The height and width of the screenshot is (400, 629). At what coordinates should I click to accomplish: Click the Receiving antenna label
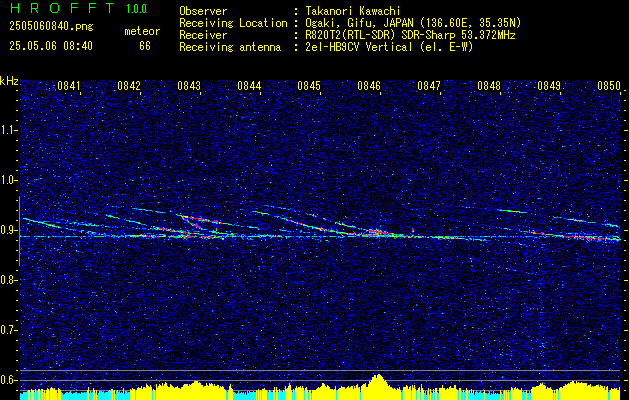230,47
